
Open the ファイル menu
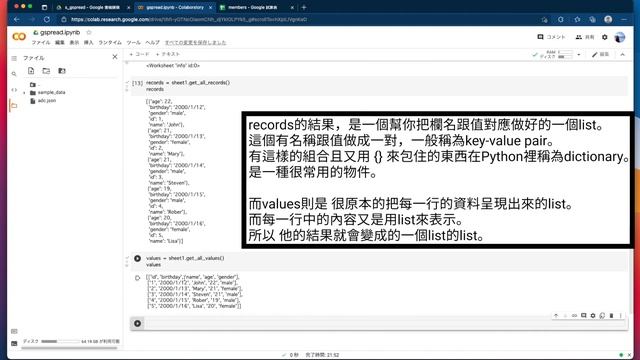click(x=41, y=42)
